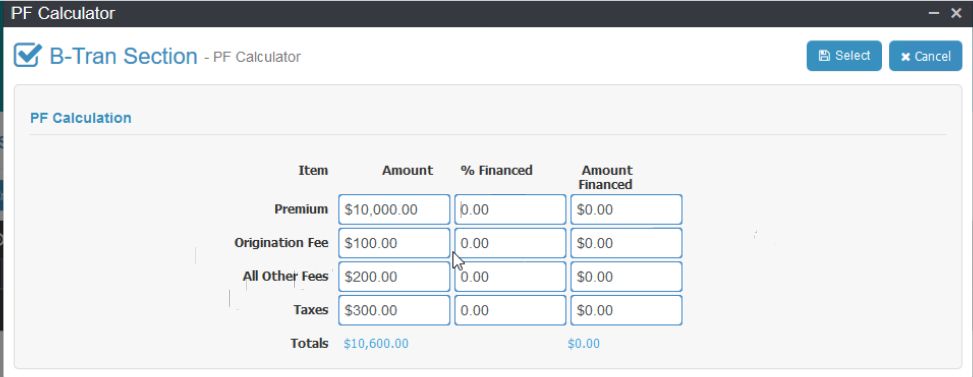This screenshot has width=973, height=377.
Task: Minimize the PF Calculator window
Action: (x=934, y=14)
